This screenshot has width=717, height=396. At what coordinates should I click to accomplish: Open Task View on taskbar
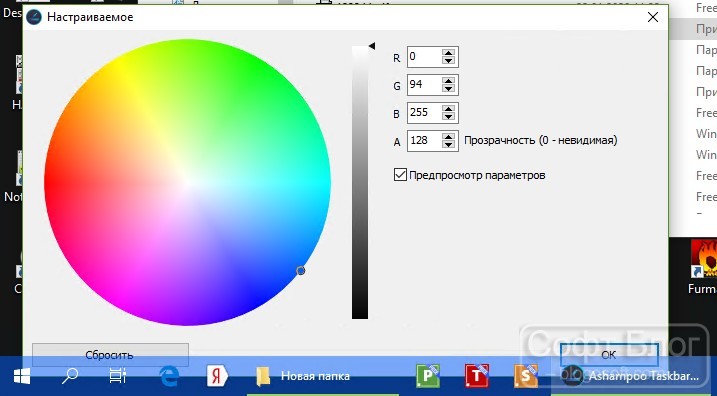coord(118,376)
